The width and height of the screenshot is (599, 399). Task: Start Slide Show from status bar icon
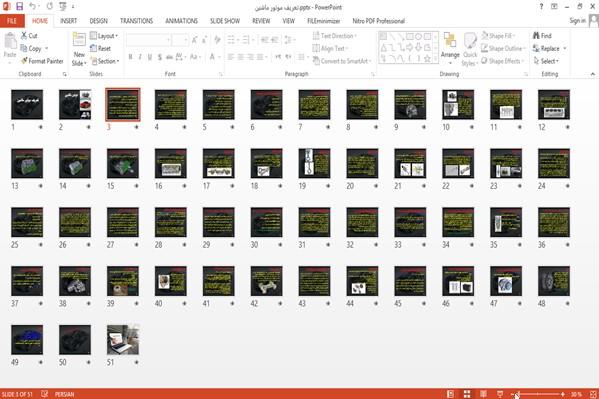(500, 394)
